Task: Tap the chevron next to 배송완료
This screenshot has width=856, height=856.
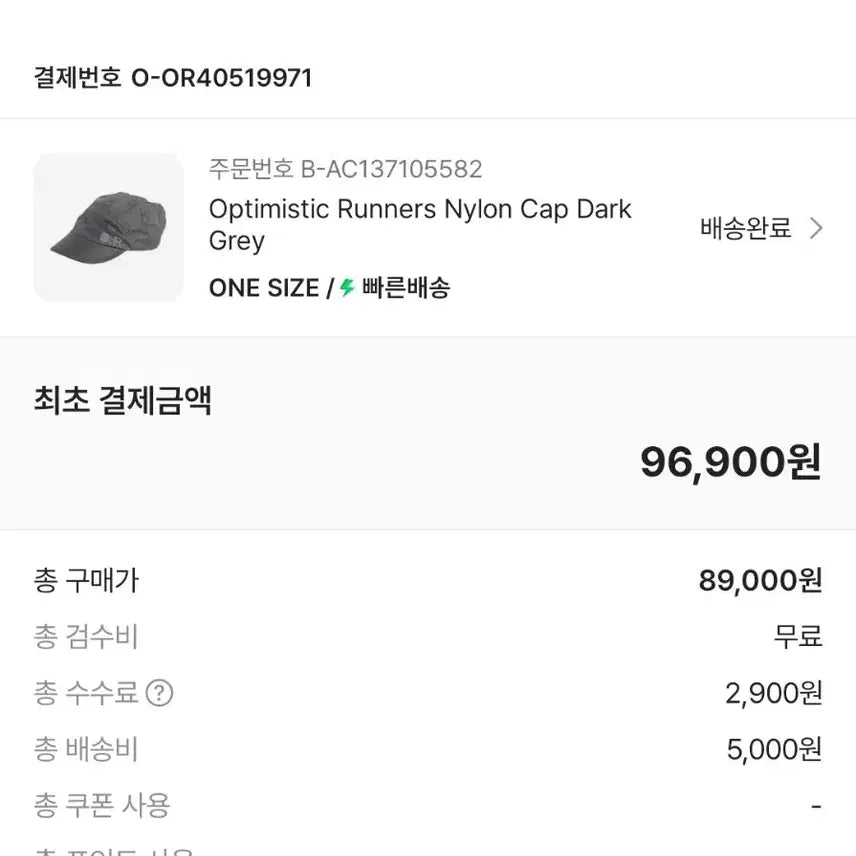Action: coord(816,229)
